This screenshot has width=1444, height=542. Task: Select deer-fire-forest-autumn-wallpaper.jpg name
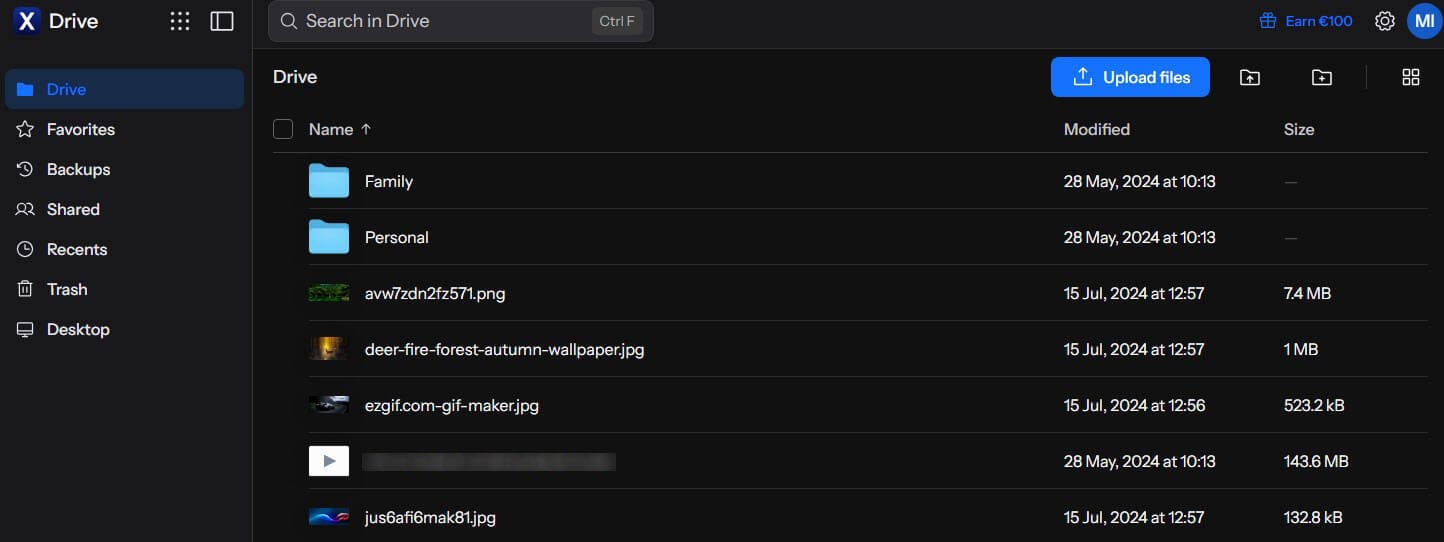[505, 349]
